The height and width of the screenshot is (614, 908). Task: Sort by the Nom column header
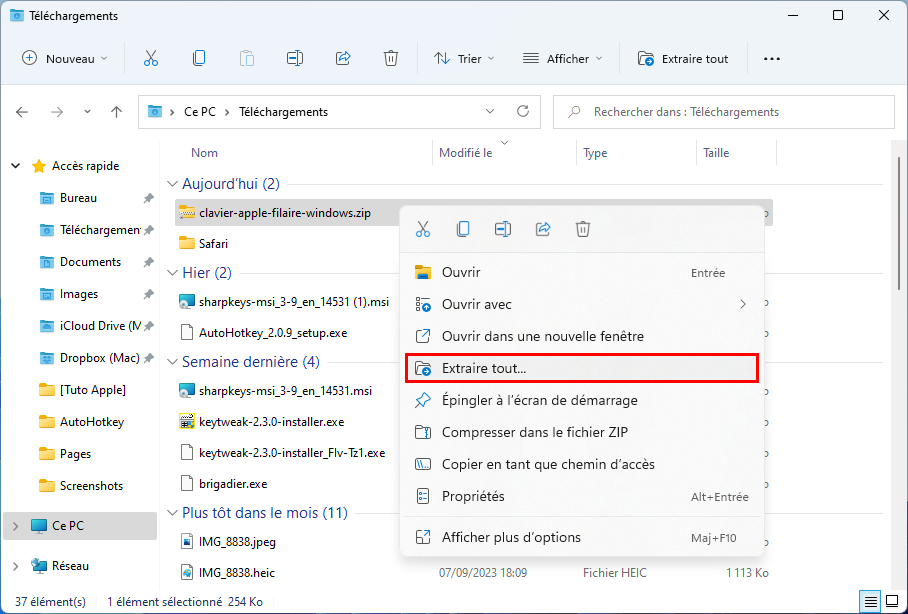[204, 153]
